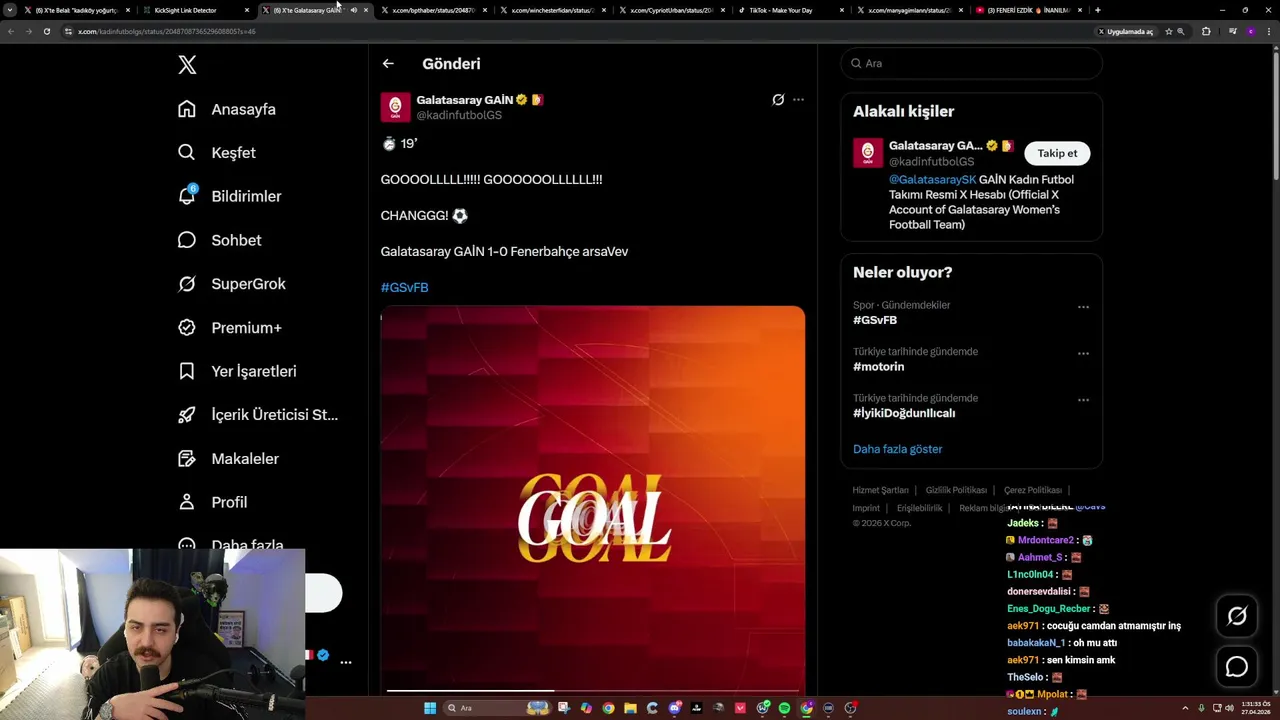
Task: Open the post's three-dot more menu
Action: (798, 100)
